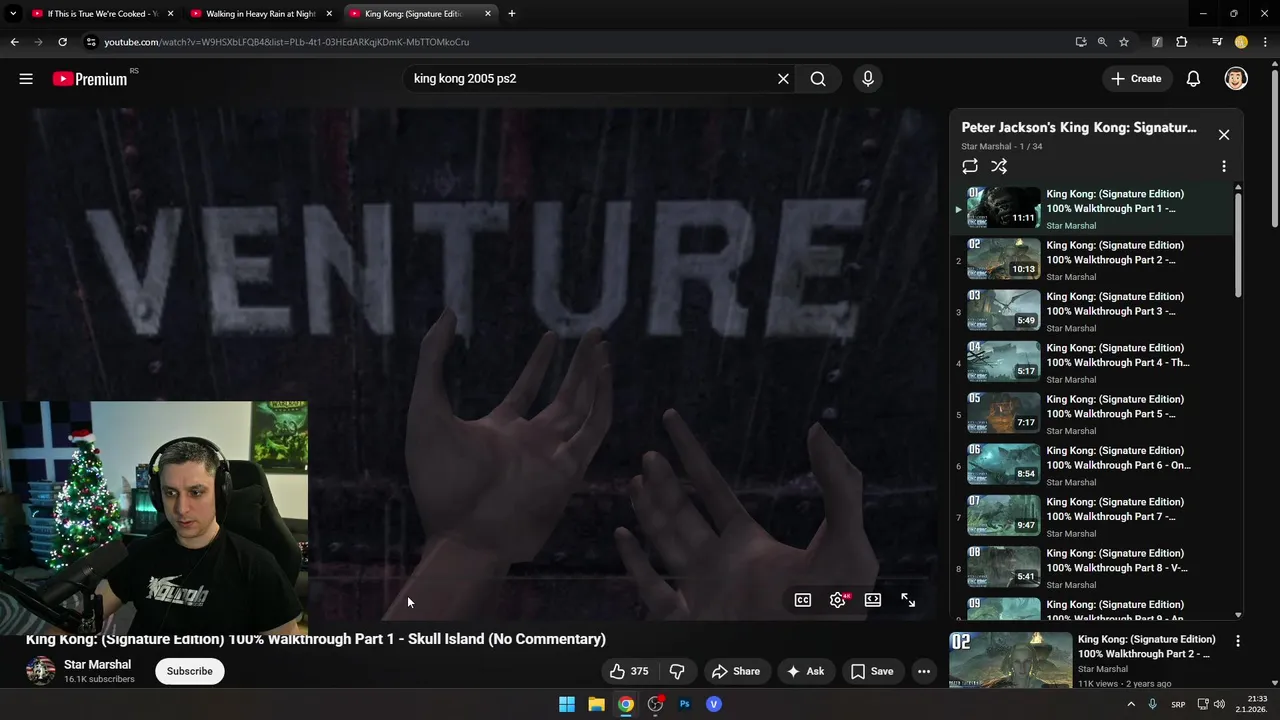The image size is (1280, 720).
Task: Open the account avatar menu
Action: coord(1236,78)
